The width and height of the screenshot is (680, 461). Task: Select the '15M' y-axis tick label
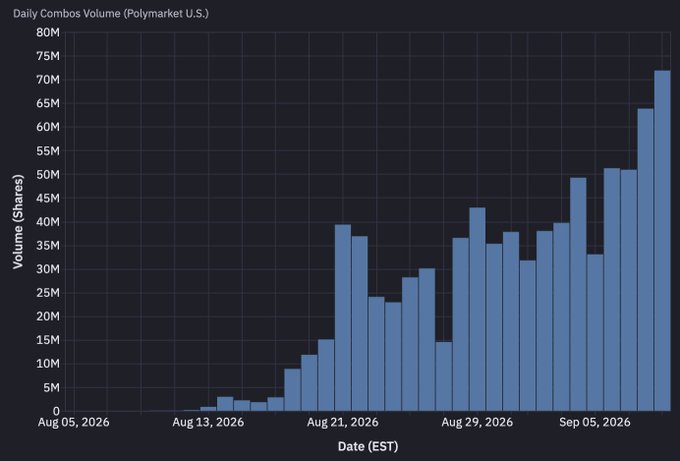tap(48, 340)
